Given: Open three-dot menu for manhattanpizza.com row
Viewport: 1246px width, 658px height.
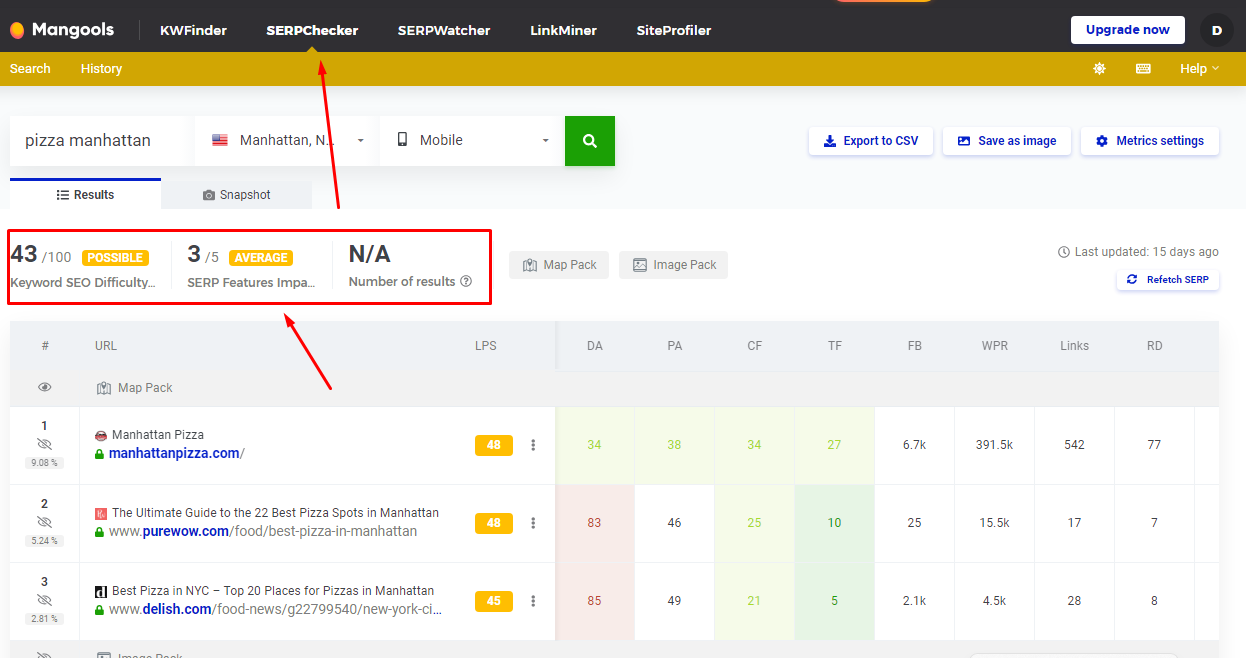Looking at the screenshot, I should pos(533,445).
